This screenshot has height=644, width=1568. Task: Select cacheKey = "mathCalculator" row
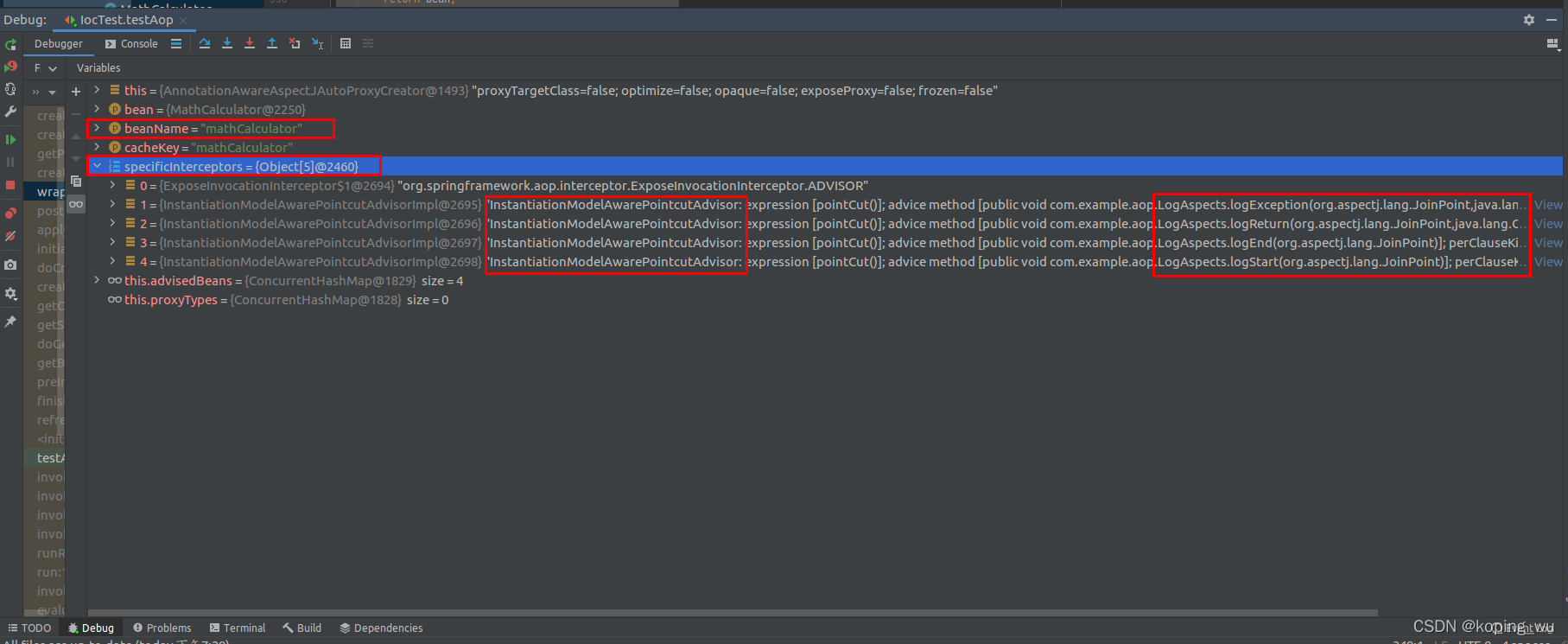[x=825, y=147]
